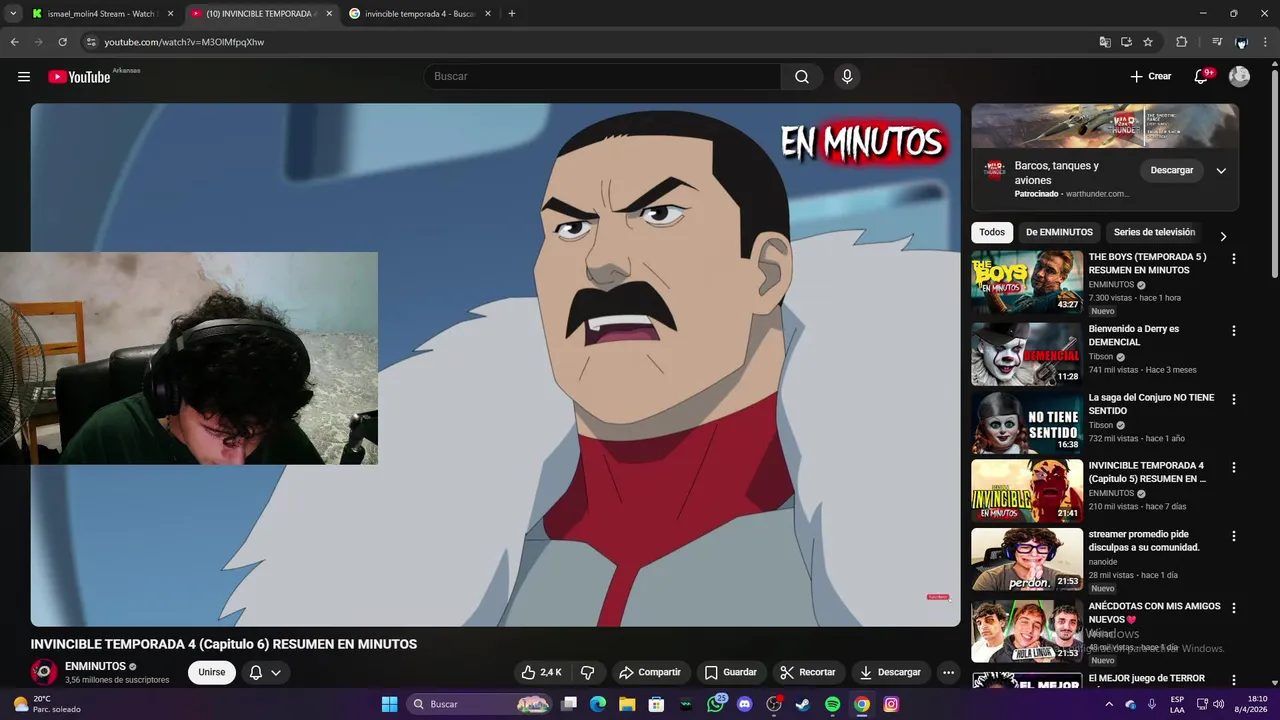Open the ENMINUTOS channel avatar

(x=44, y=672)
